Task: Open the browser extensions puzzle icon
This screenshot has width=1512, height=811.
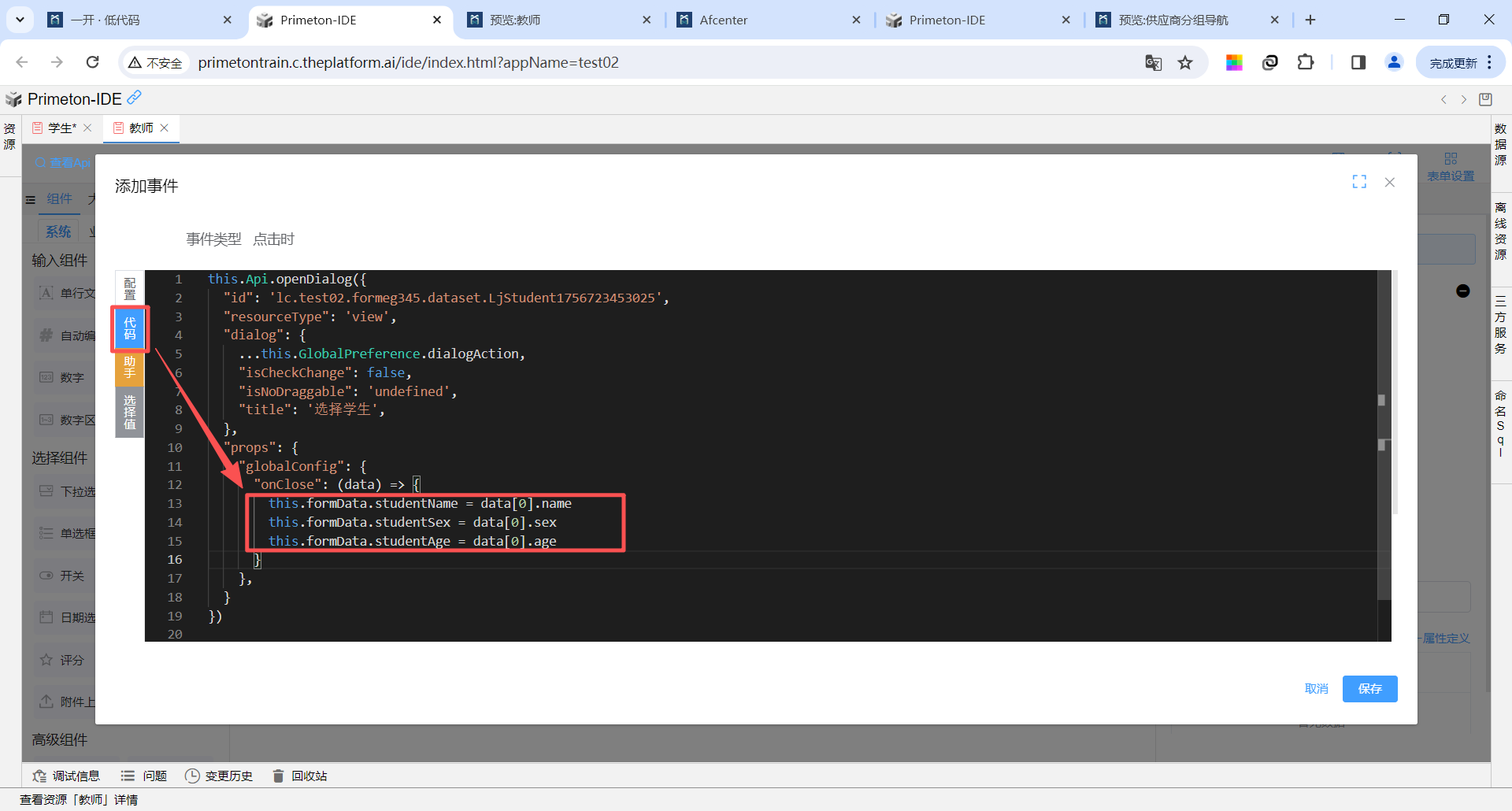Action: 1306,63
